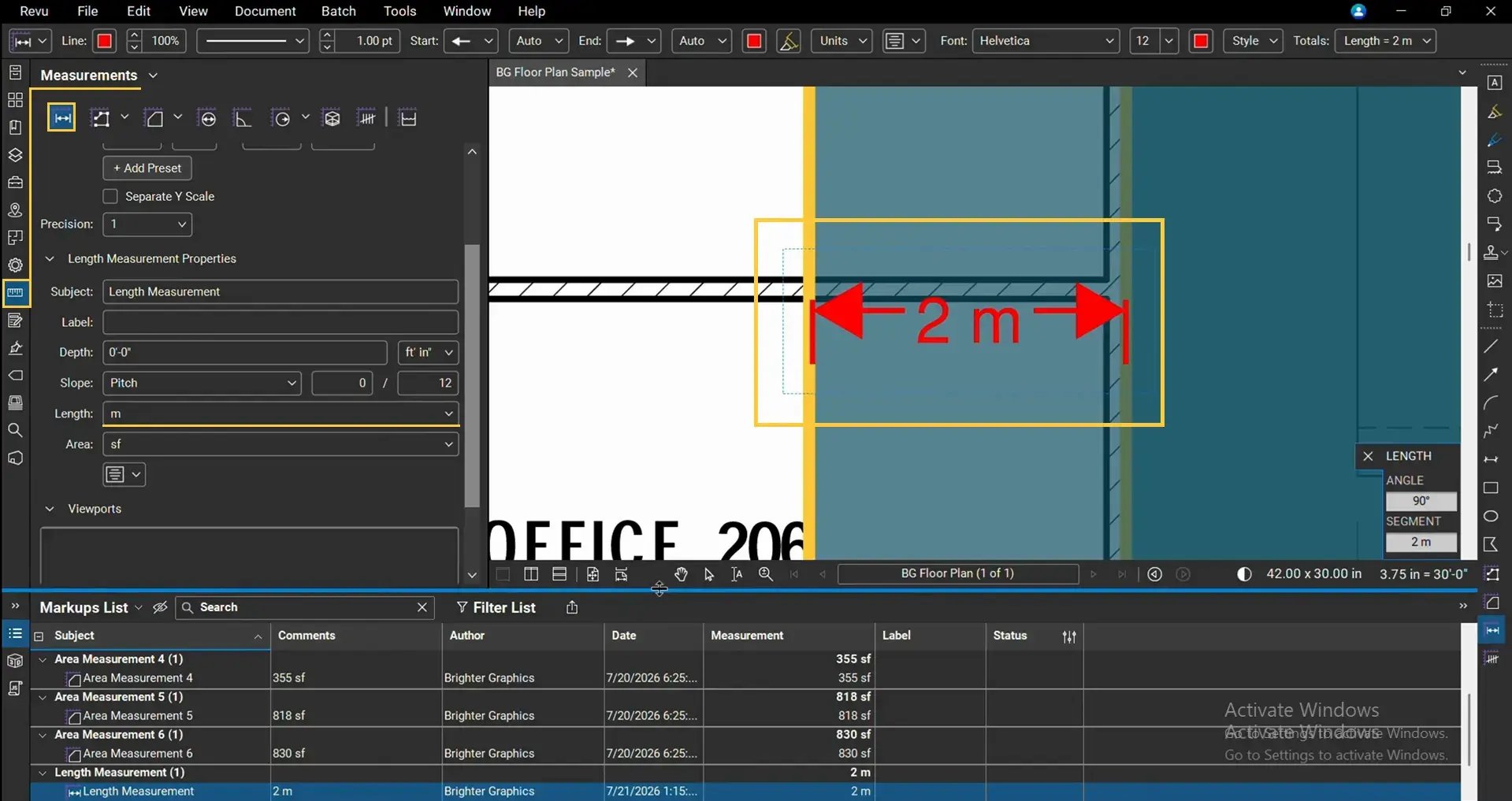Select the Angle measurement tool
This screenshot has width=1512, height=801.
tap(243, 118)
